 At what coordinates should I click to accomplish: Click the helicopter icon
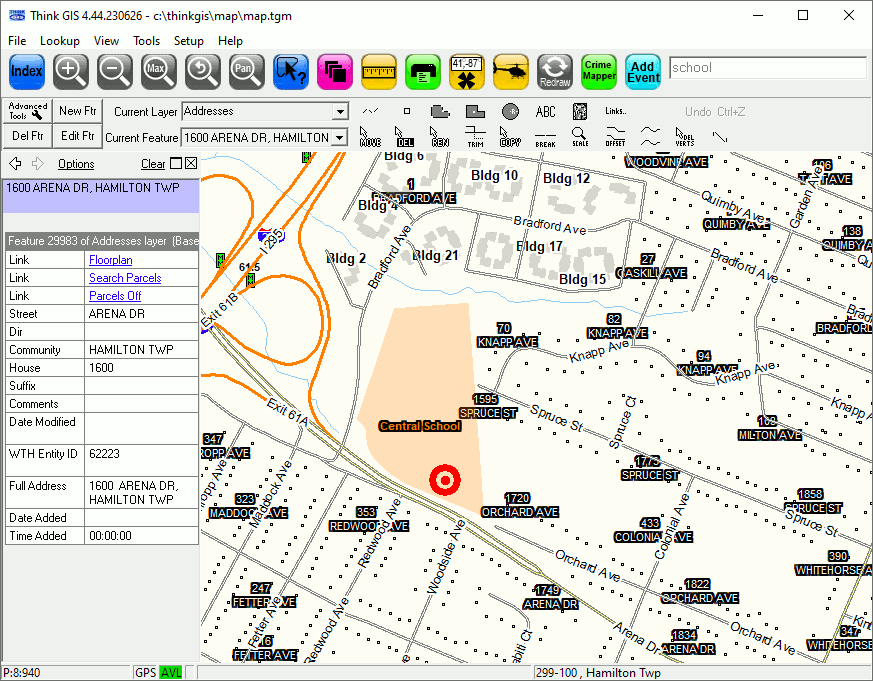click(511, 71)
